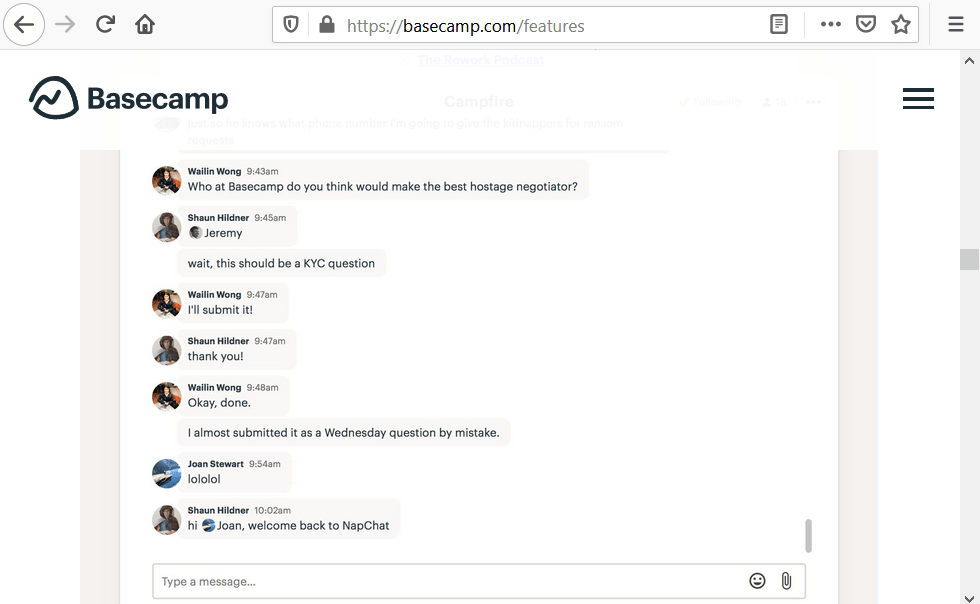Save page to Pocket
The width and height of the screenshot is (980, 604).
(866, 25)
